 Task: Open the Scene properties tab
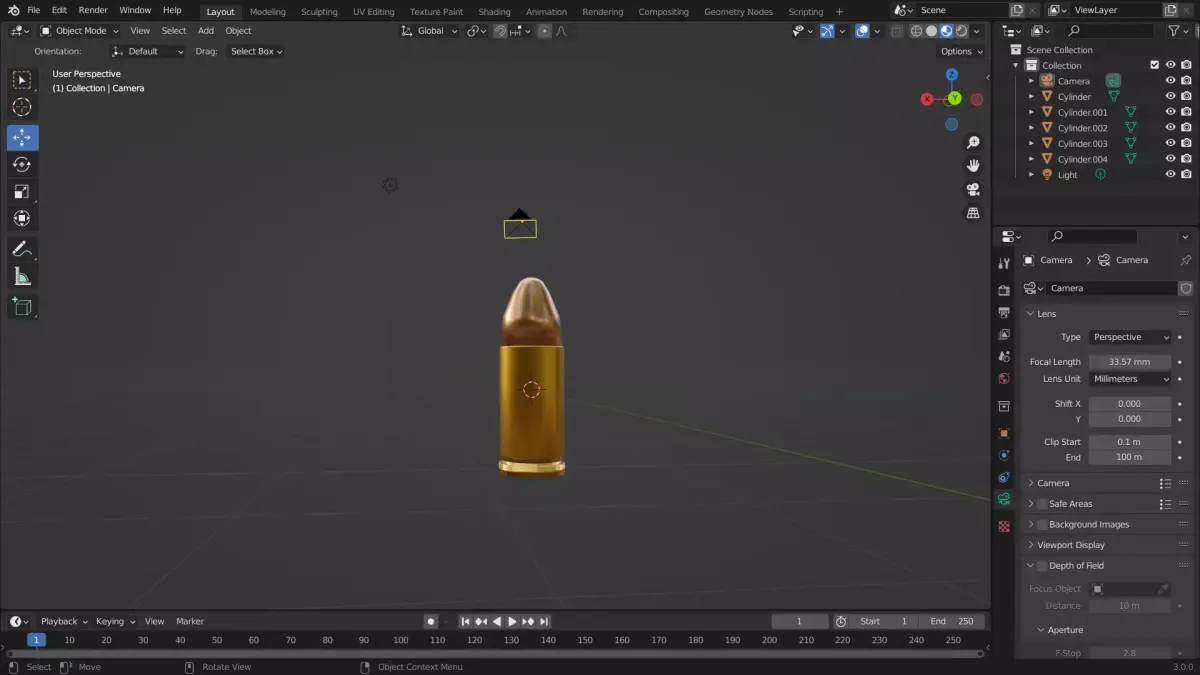pos(1004,356)
